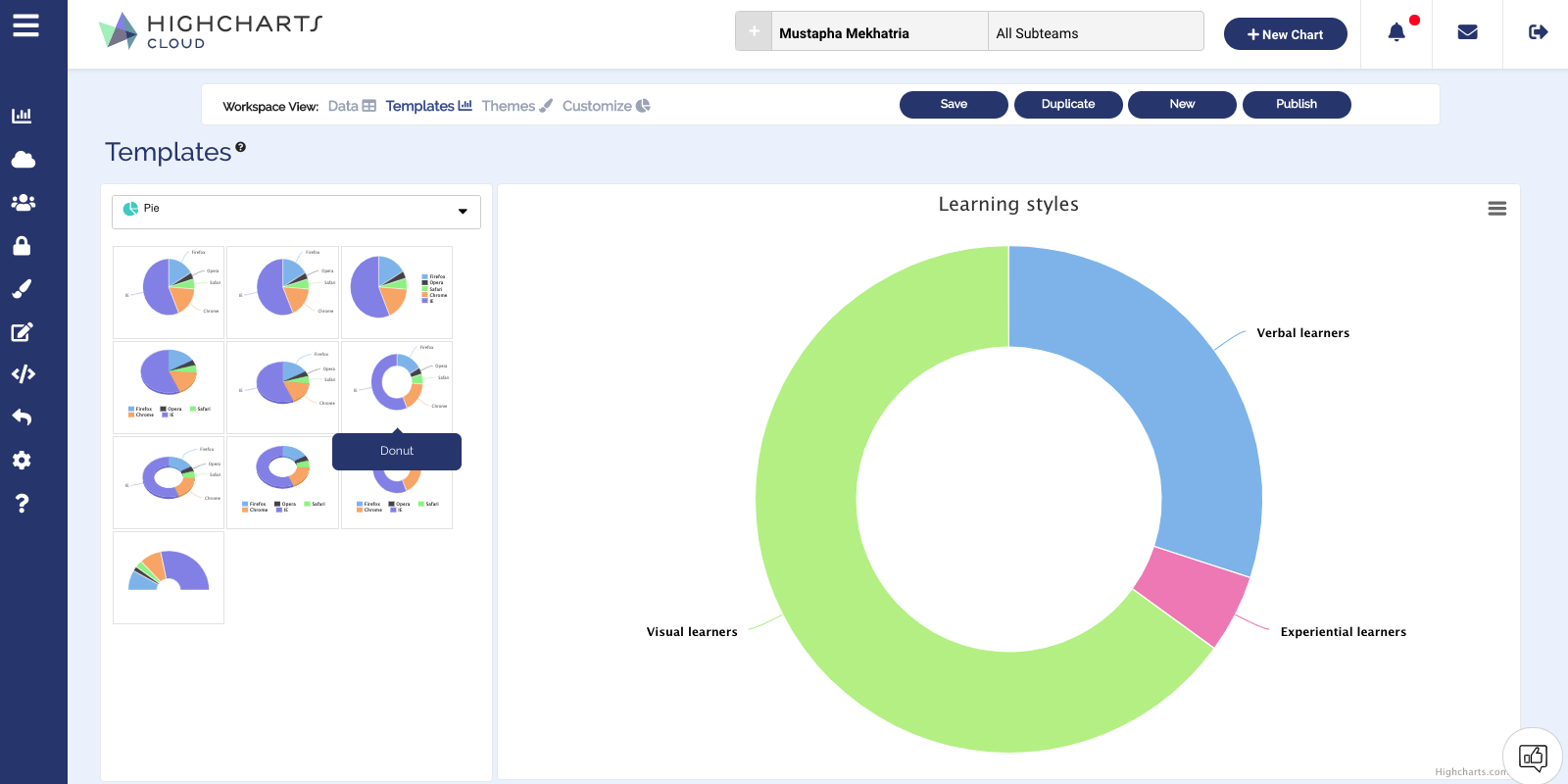Image resolution: width=1568 pixels, height=784 pixels.
Task: Select the semi-circle donut template thumbnail
Action: point(169,577)
